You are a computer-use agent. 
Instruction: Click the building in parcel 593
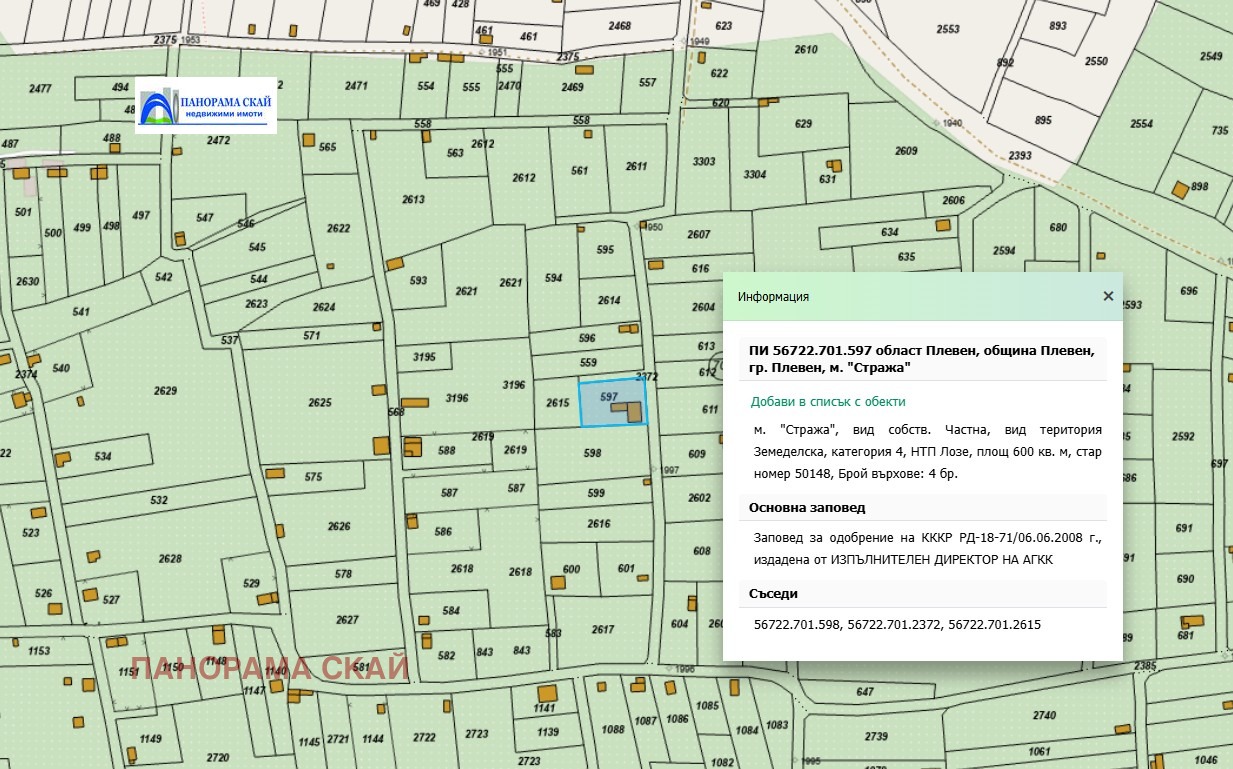tap(395, 264)
